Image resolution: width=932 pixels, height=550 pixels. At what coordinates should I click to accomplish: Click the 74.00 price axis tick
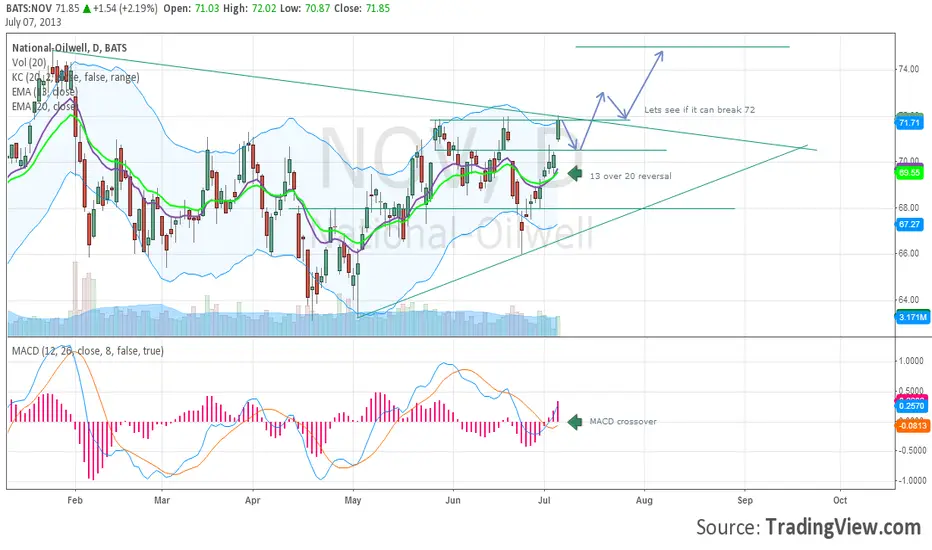908,70
